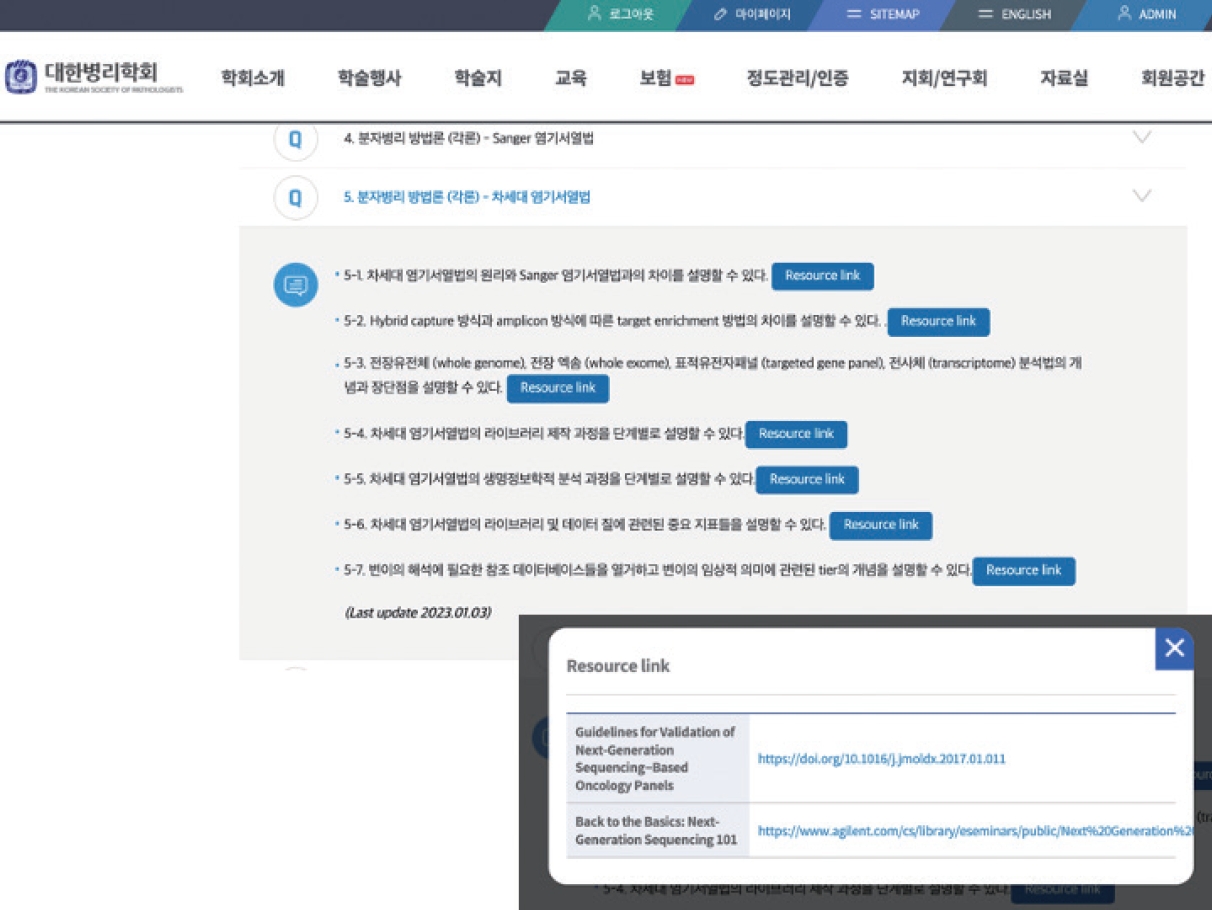Click the 로그아웃 label in the top bar

(x=631, y=14)
